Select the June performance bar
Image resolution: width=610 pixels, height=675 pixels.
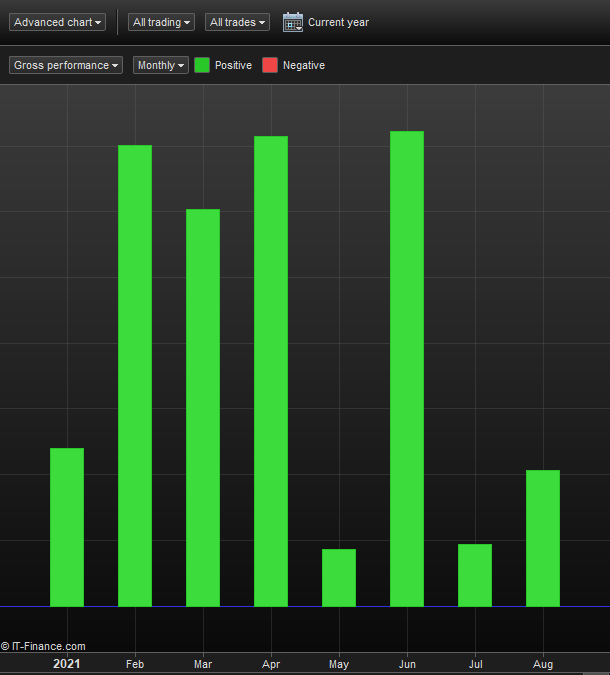point(407,369)
